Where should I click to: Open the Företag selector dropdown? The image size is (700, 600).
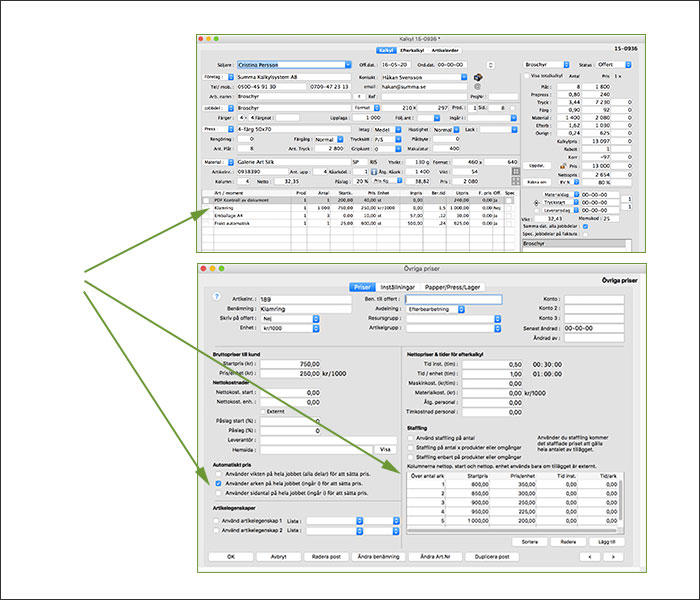pyautogui.click(x=231, y=77)
